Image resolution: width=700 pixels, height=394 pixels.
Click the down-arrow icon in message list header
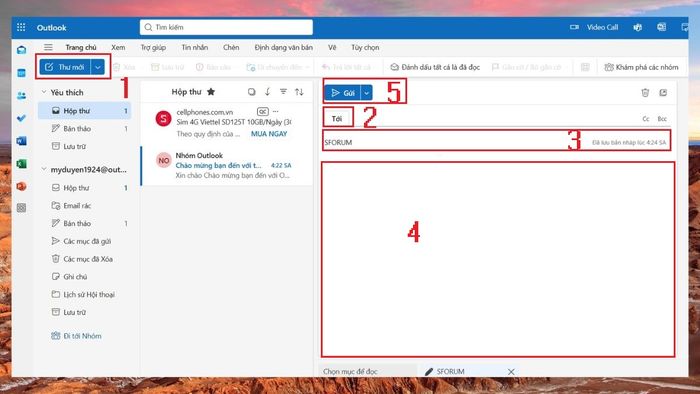(x=267, y=91)
